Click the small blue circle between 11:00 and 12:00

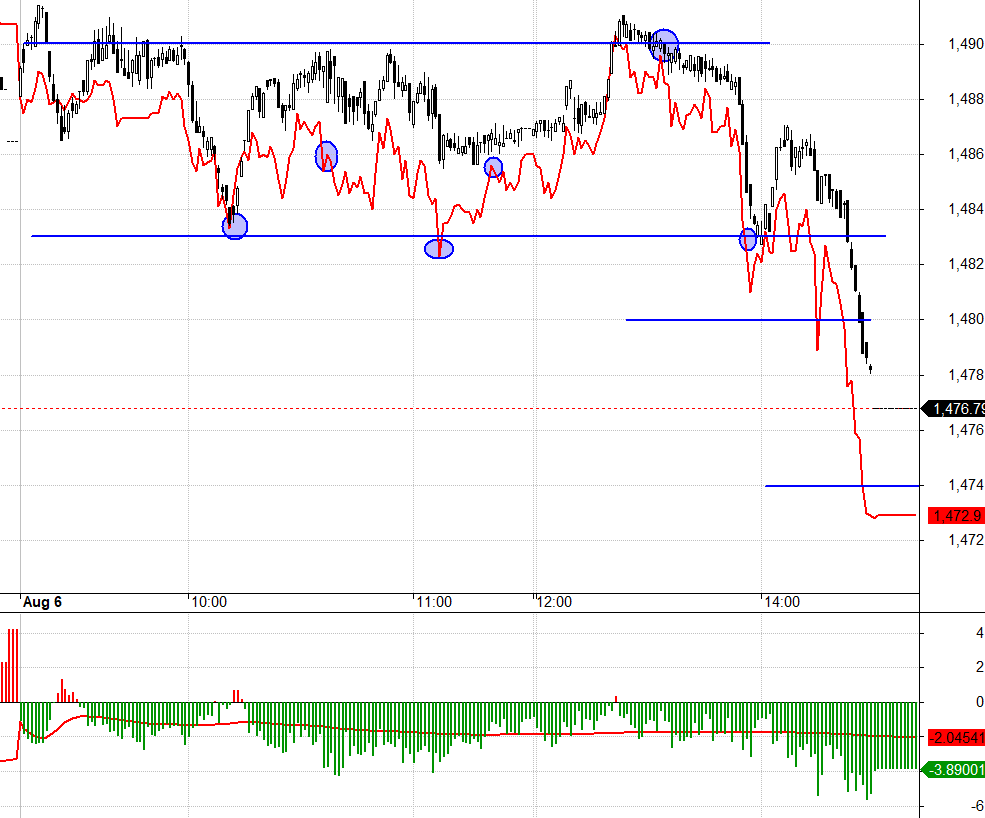click(493, 167)
